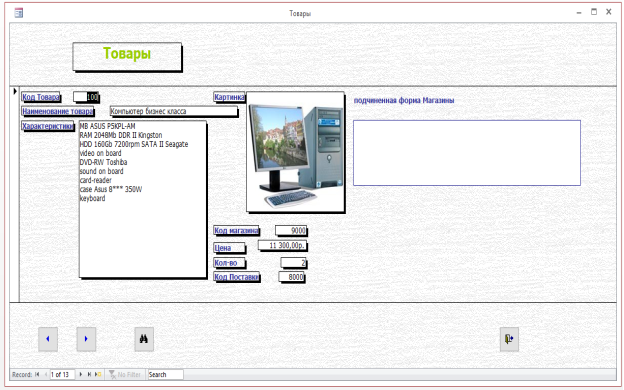
Task: Click the form icon in the title bar
Action: (18, 13)
